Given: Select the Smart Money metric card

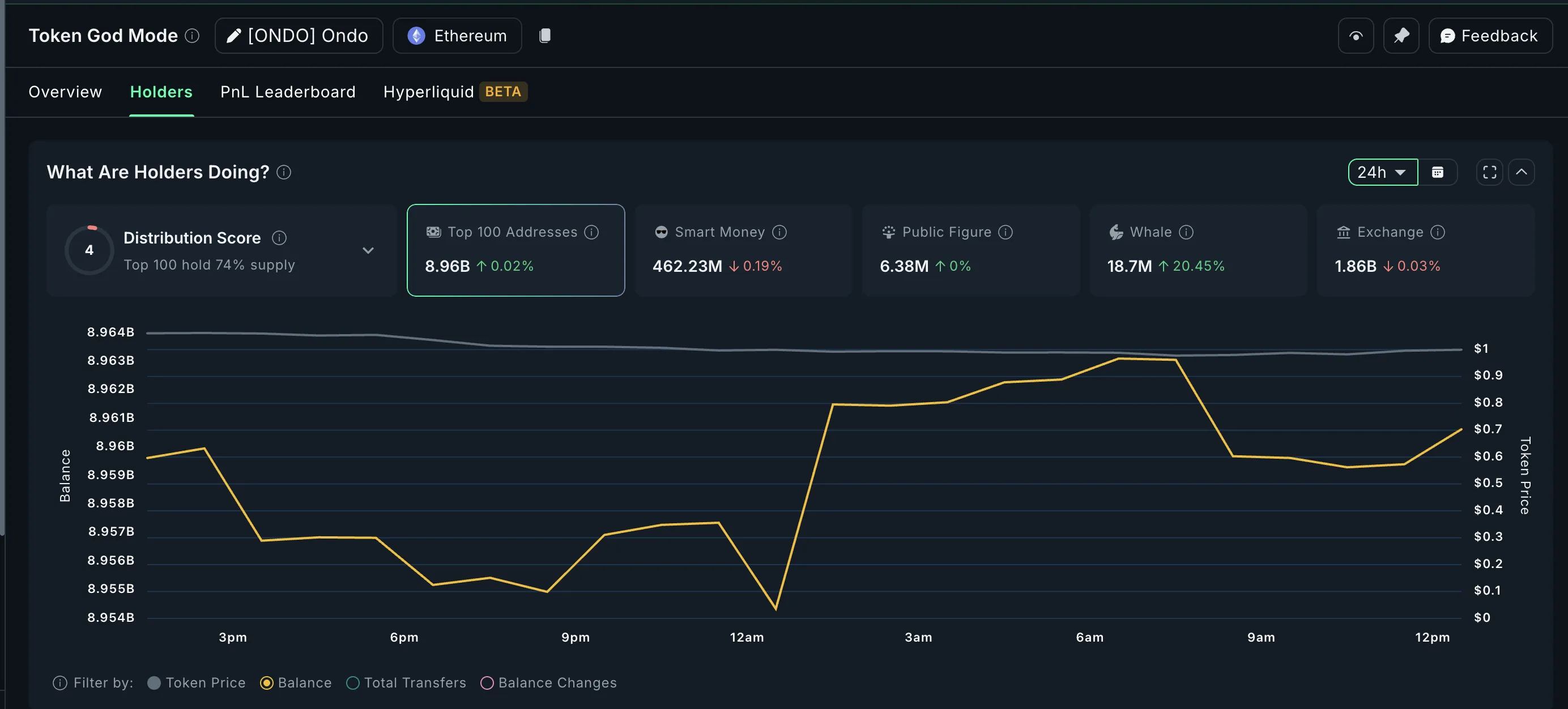Looking at the screenshot, I should click(x=743, y=250).
